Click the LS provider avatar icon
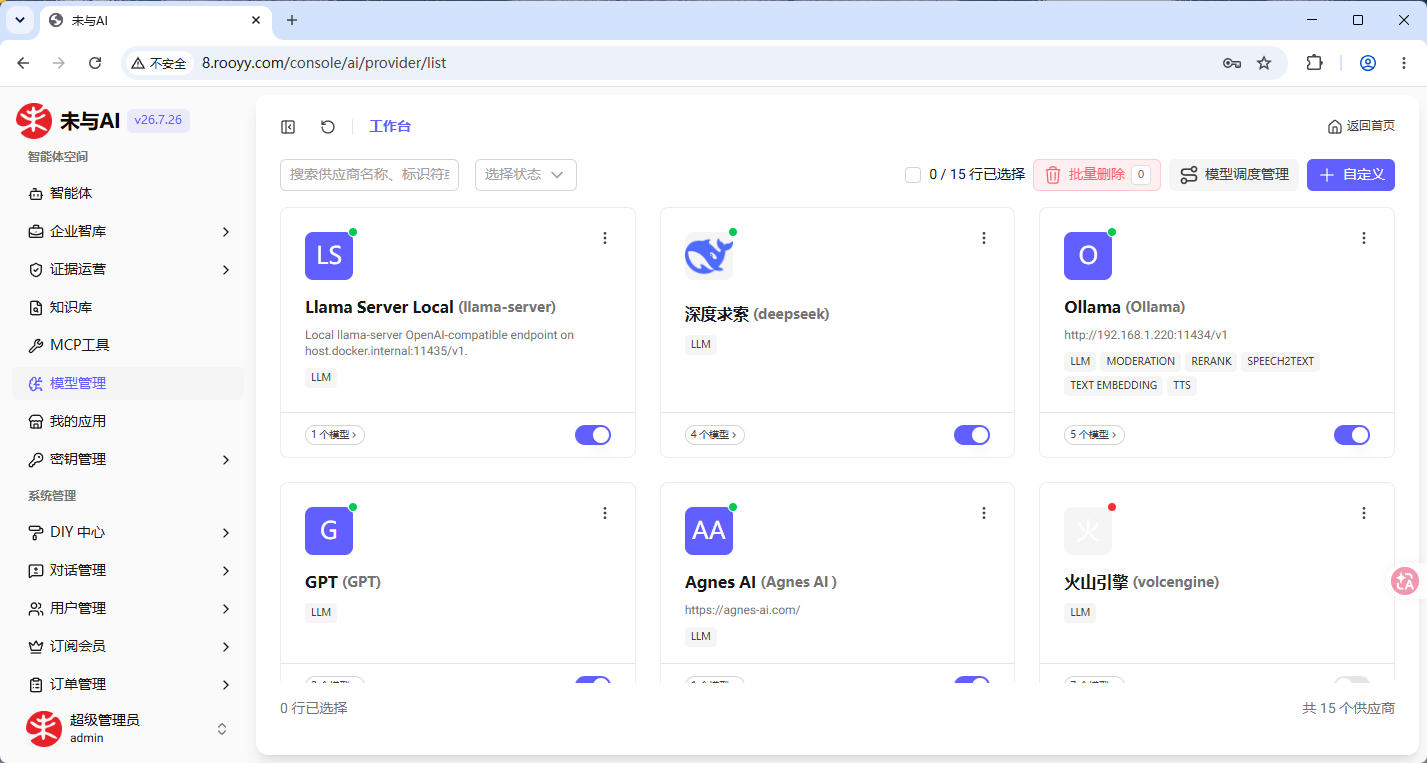Image resolution: width=1427 pixels, height=763 pixels. click(329, 256)
